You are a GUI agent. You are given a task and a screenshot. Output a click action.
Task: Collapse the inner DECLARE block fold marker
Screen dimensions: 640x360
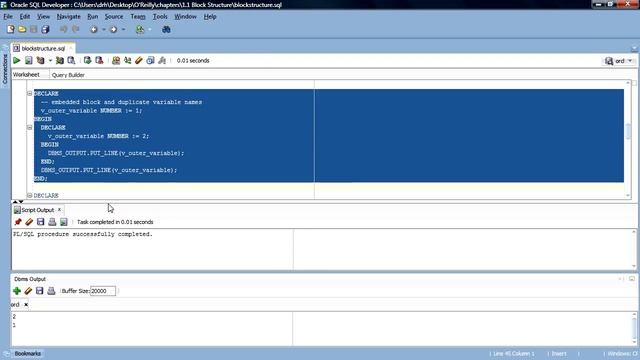coord(29,127)
